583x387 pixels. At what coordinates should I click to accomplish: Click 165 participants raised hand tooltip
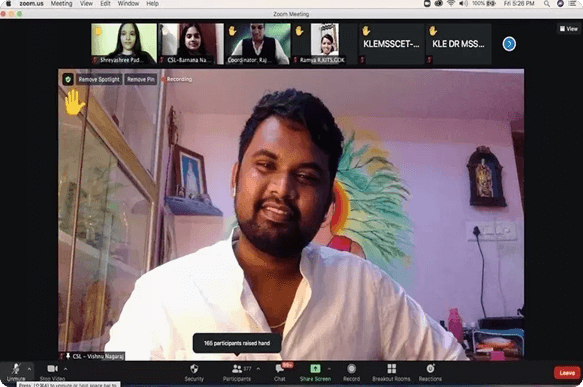[237, 343]
